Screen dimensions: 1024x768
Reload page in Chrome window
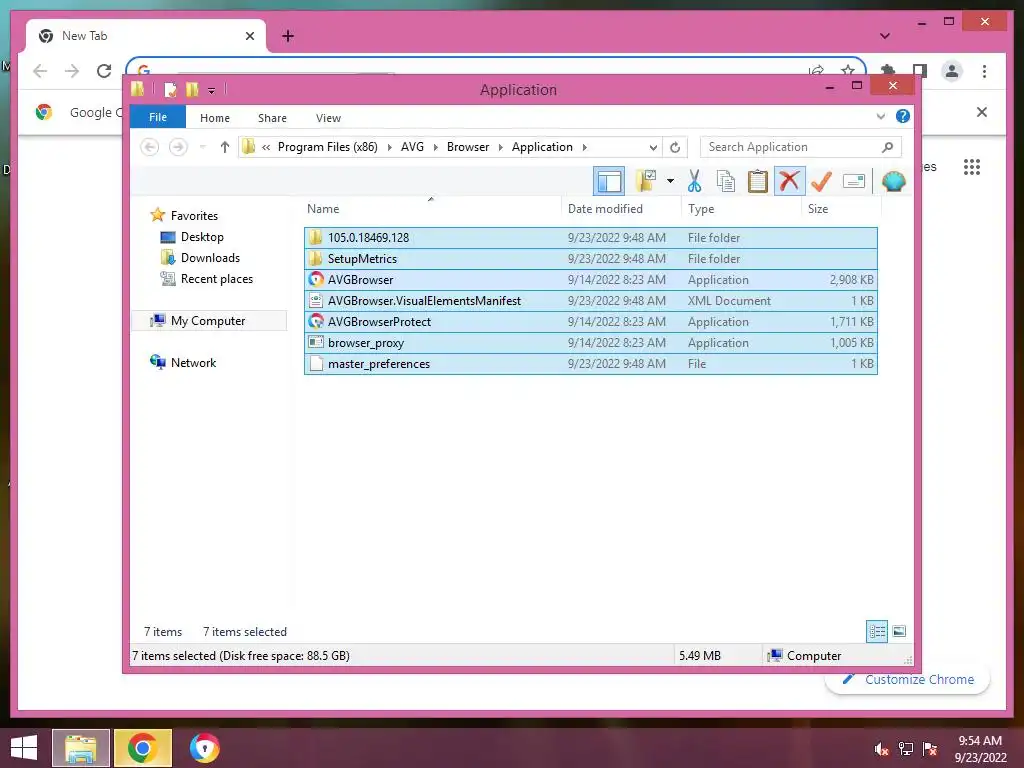click(104, 71)
